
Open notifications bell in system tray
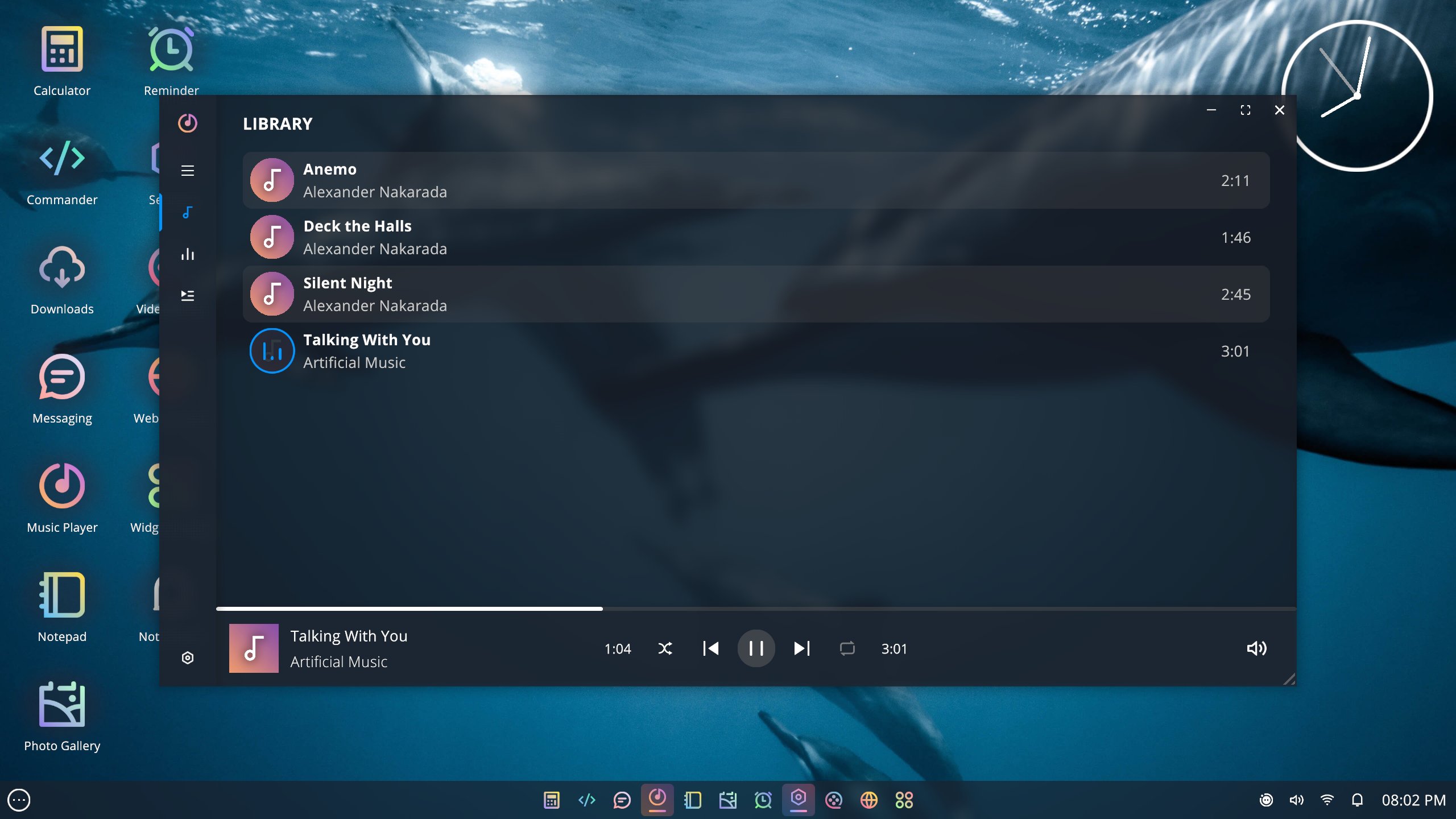(1357, 800)
